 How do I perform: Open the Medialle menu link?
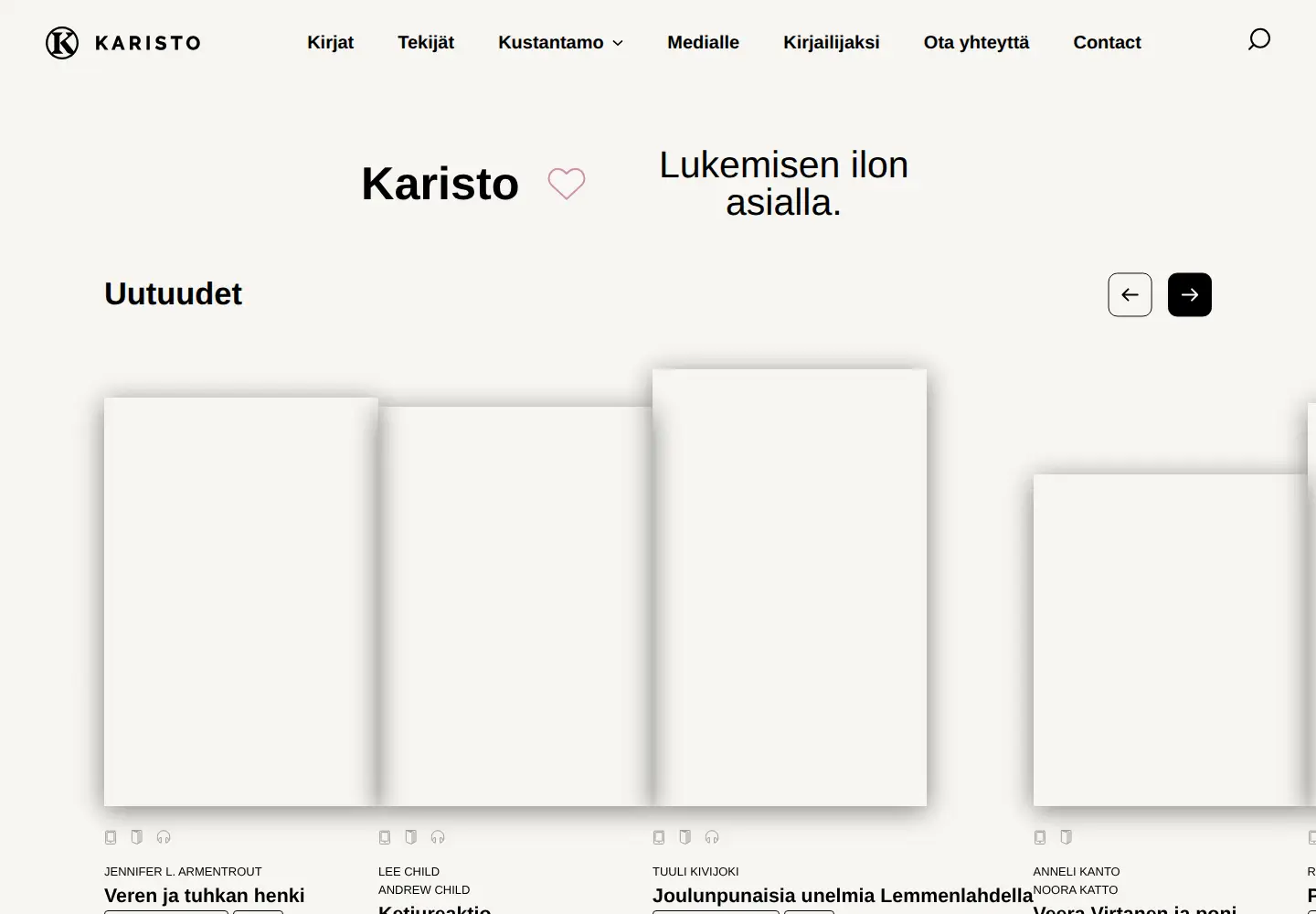(x=704, y=42)
